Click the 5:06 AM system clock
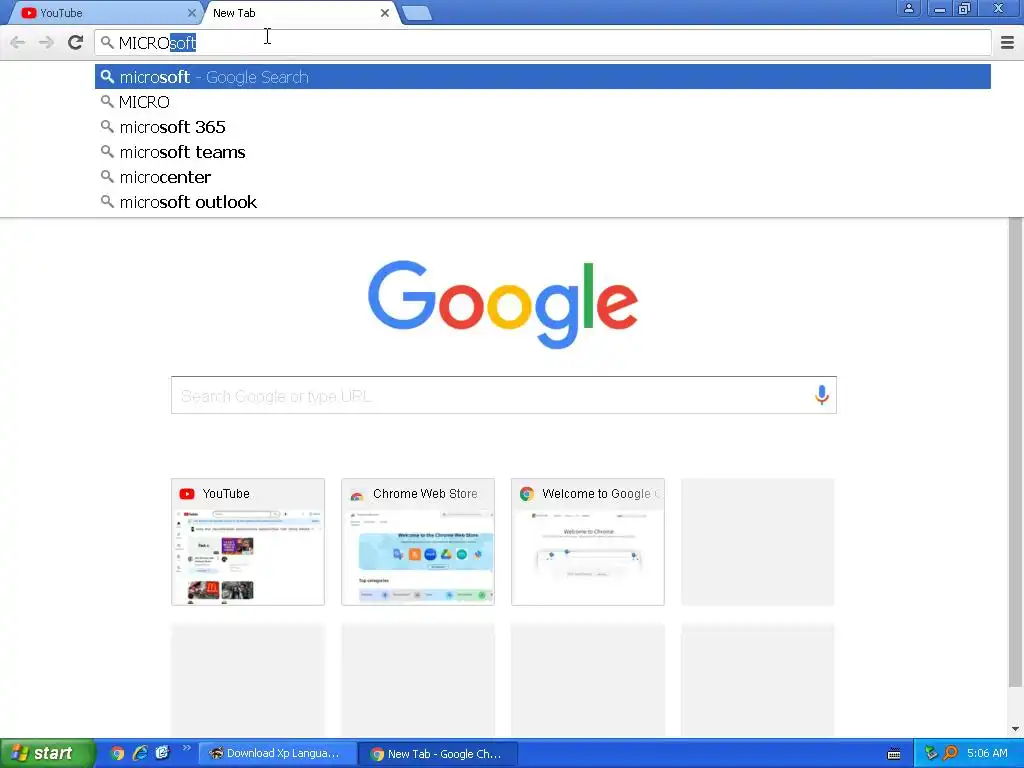Screen dimensions: 1024x768 pos(987,754)
